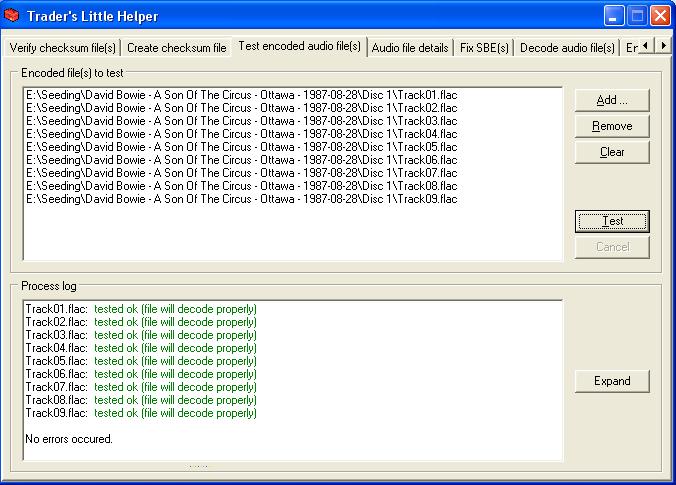Expand the process log
This screenshot has height=485, width=676.
[x=612, y=381]
